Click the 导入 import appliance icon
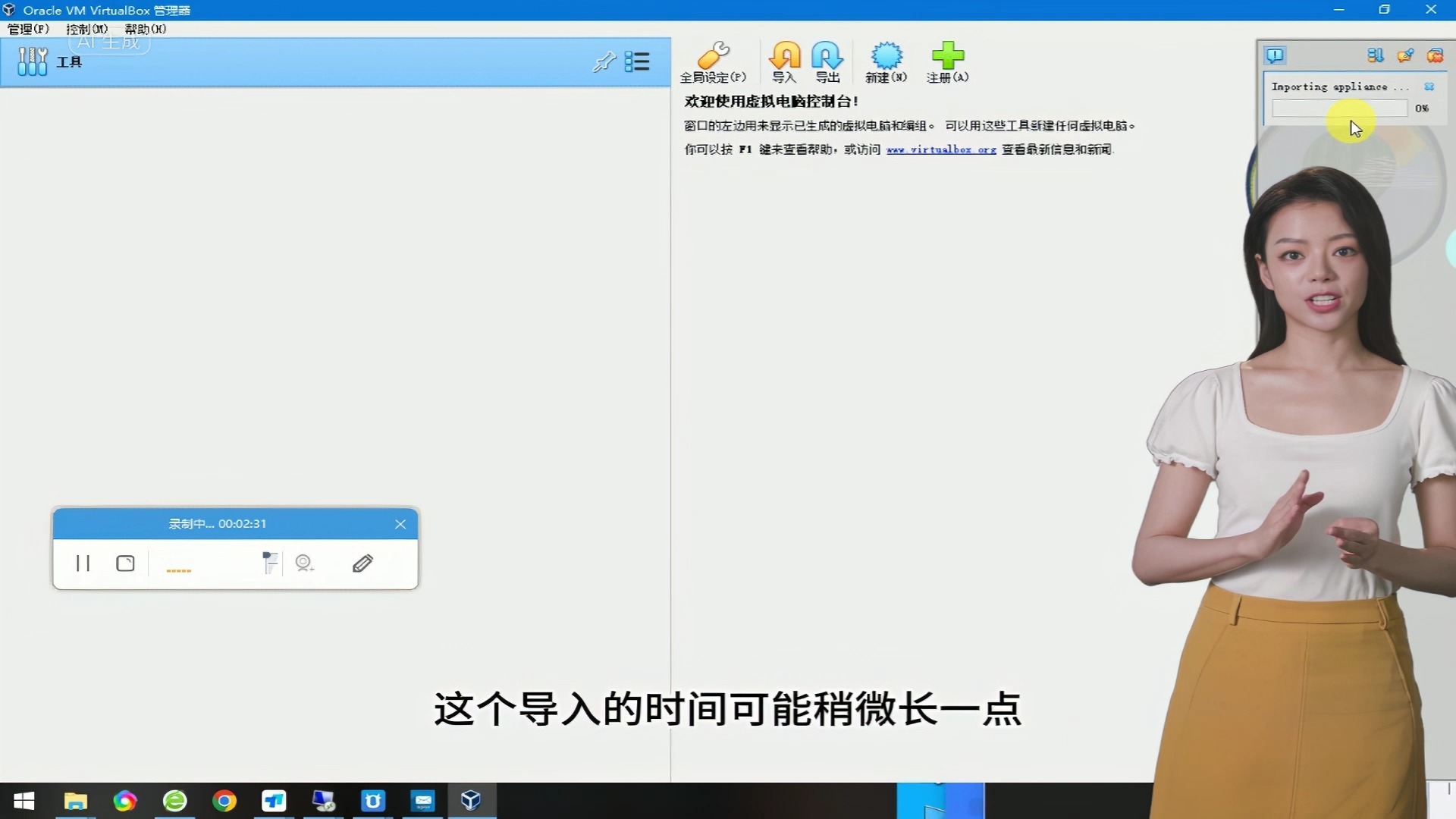Viewport: 1456px width, 819px height. coord(784,62)
